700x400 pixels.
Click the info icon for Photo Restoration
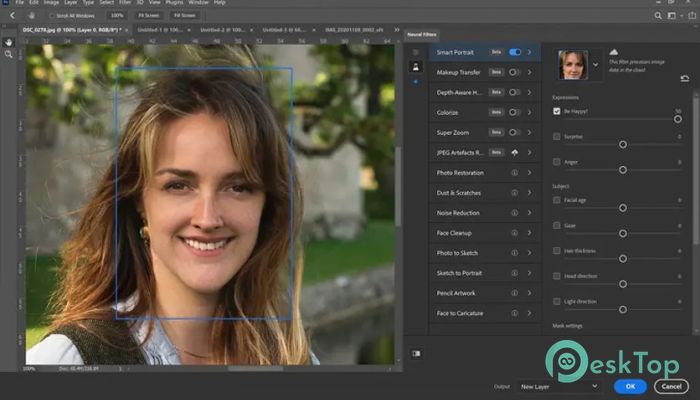click(515, 173)
